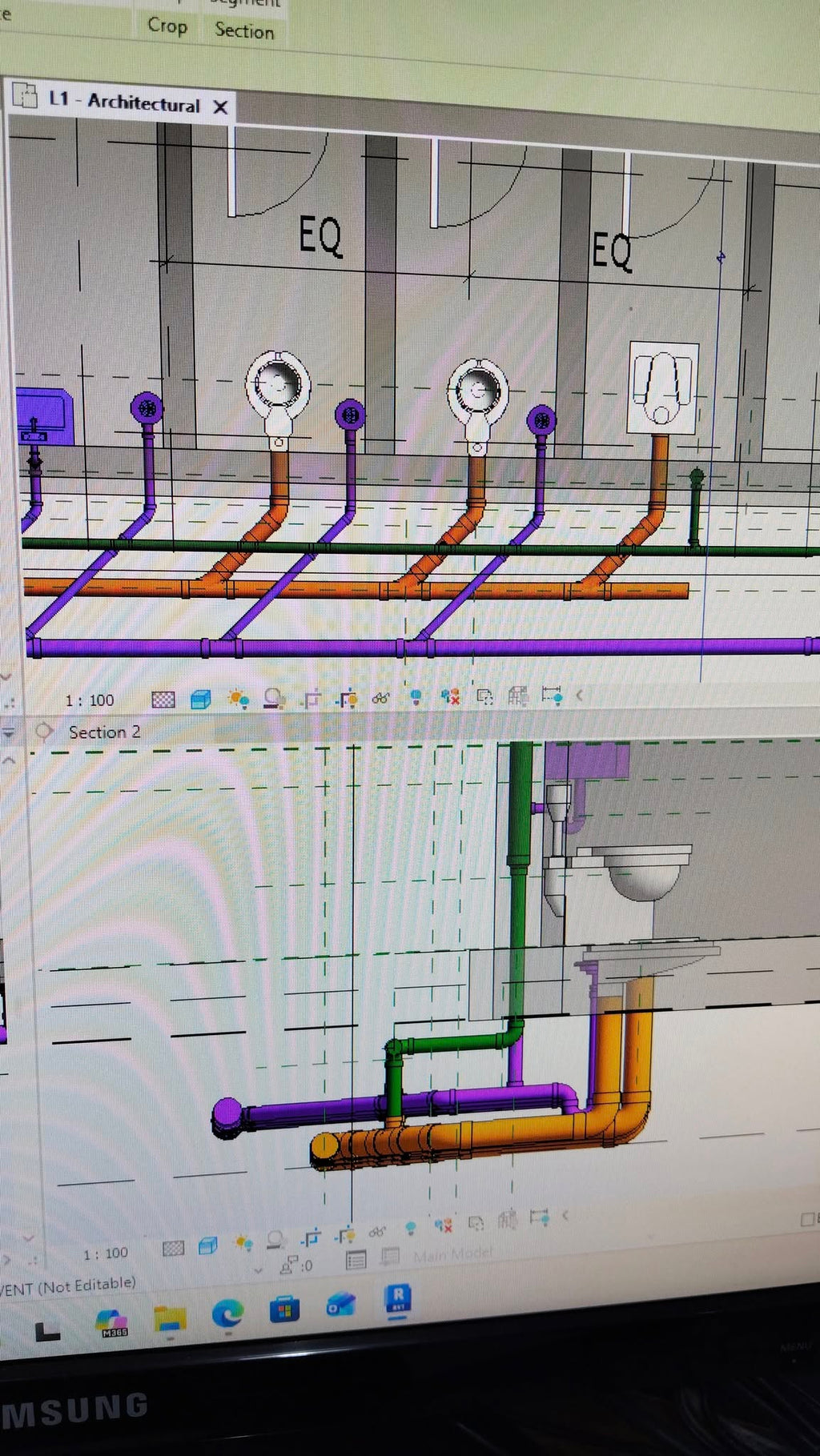Click the greyed icon left of Main Model
The image size is (820, 1456).
click(390, 1257)
